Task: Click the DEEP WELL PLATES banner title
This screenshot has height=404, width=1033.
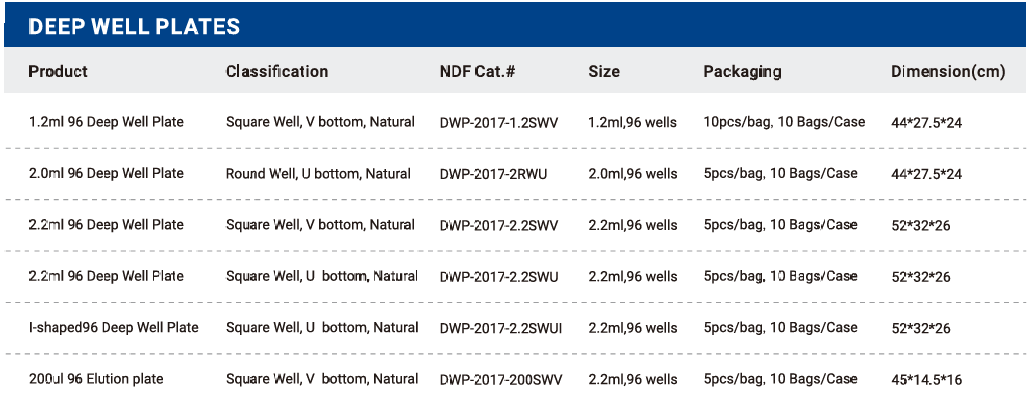Action: coord(134,26)
